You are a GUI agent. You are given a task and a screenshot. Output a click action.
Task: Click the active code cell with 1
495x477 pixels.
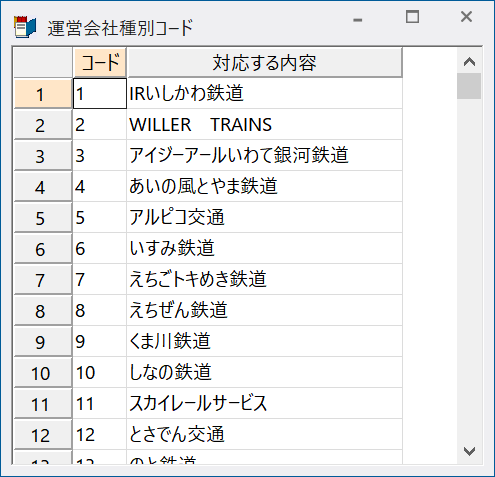tap(100, 93)
